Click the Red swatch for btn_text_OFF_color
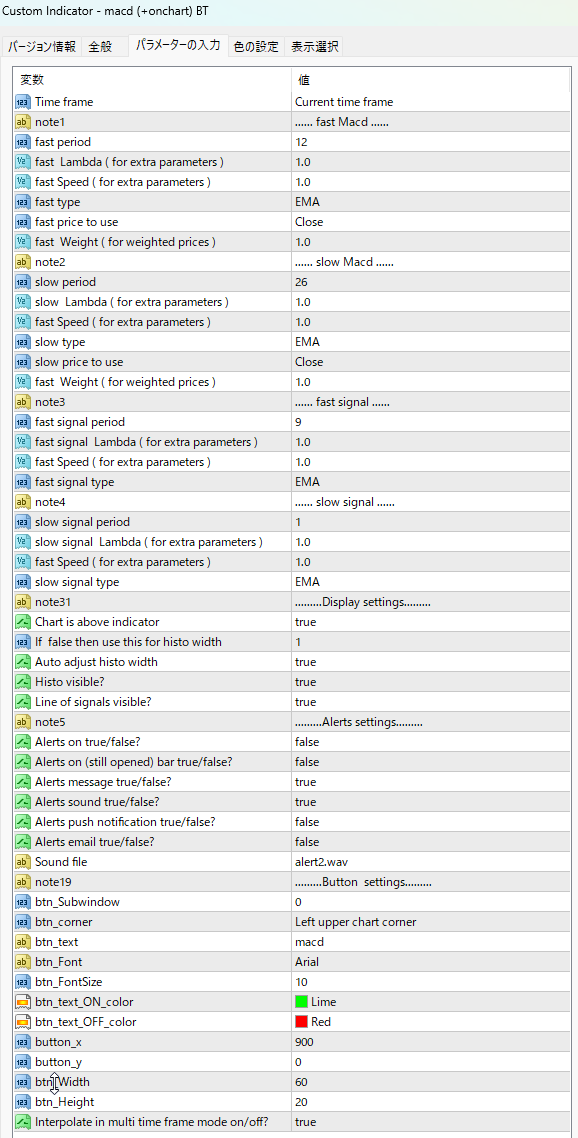Viewport: 578px width, 1138px height. click(x=301, y=1022)
